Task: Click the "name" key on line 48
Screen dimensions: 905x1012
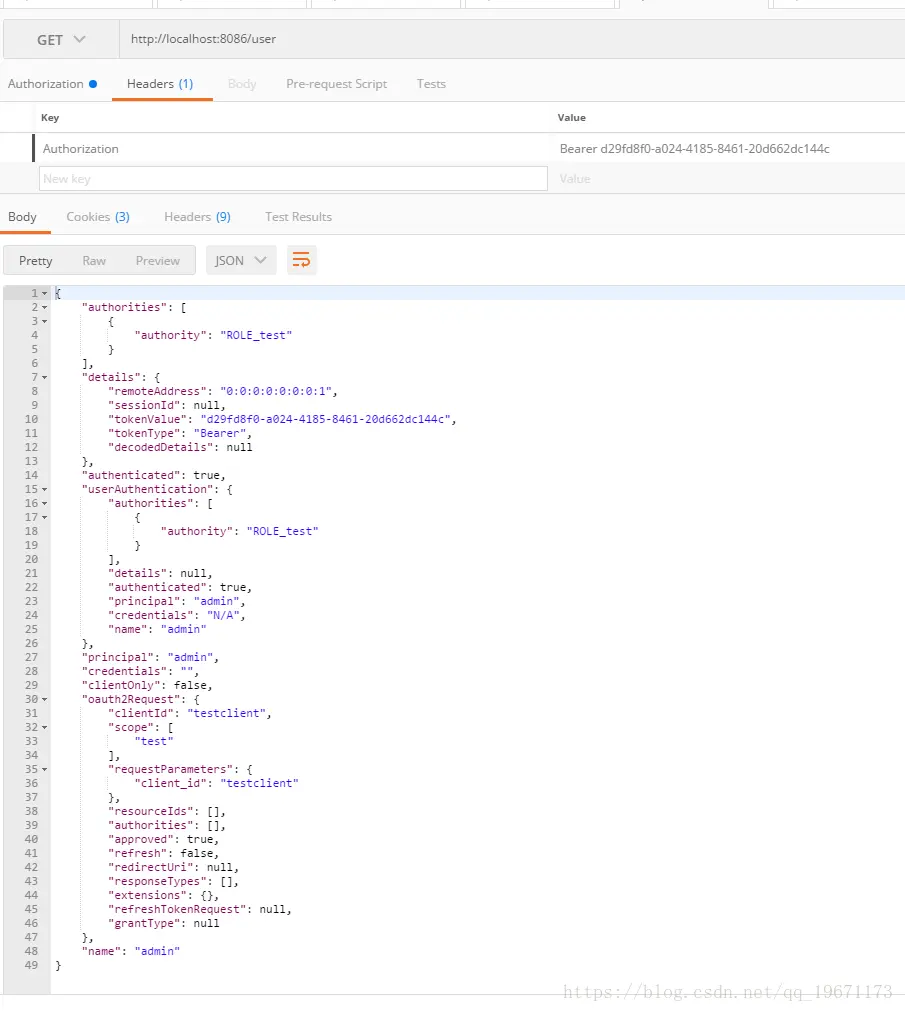Action: [102, 951]
